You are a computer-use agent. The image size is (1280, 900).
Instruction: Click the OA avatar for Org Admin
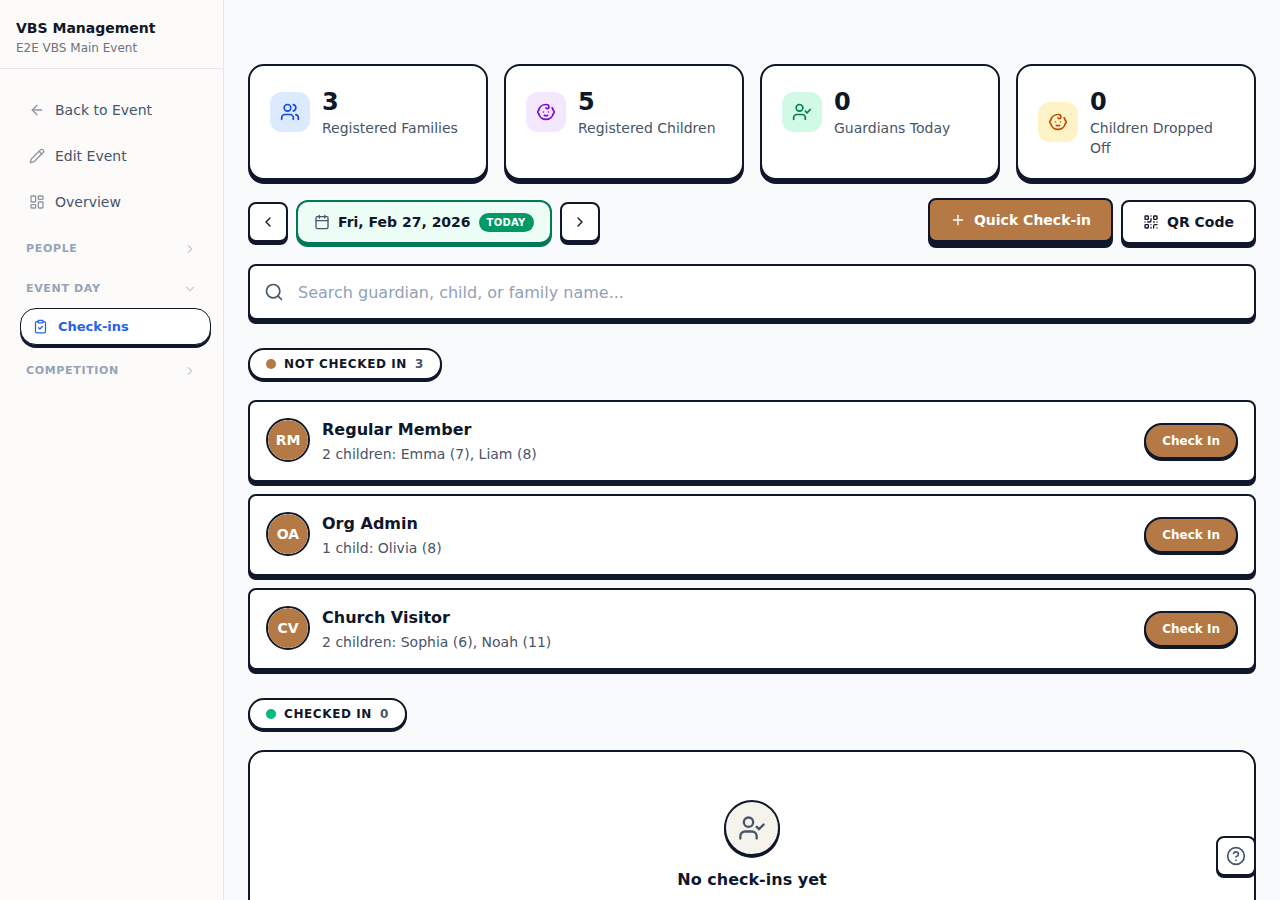(x=288, y=534)
